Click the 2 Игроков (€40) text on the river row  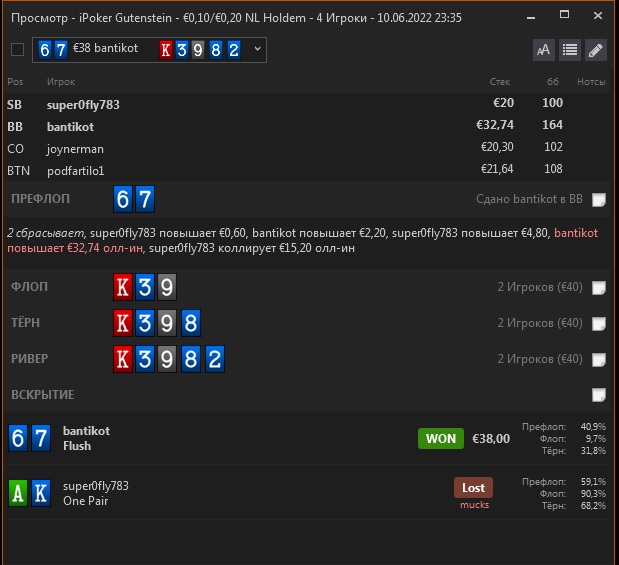pyautogui.click(x=540, y=359)
